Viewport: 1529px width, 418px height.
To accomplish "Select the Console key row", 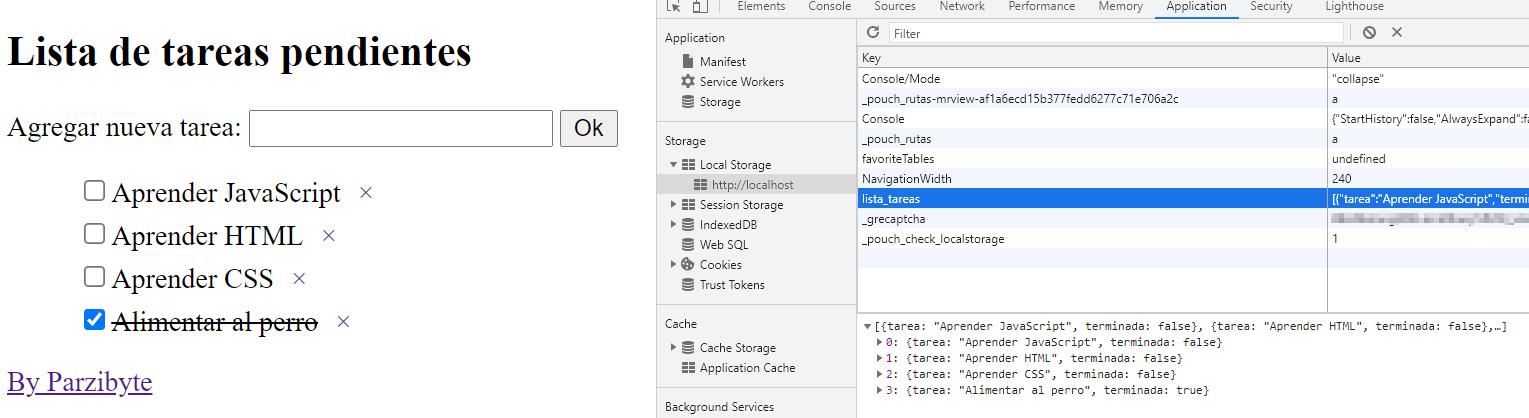I will (1193, 119).
